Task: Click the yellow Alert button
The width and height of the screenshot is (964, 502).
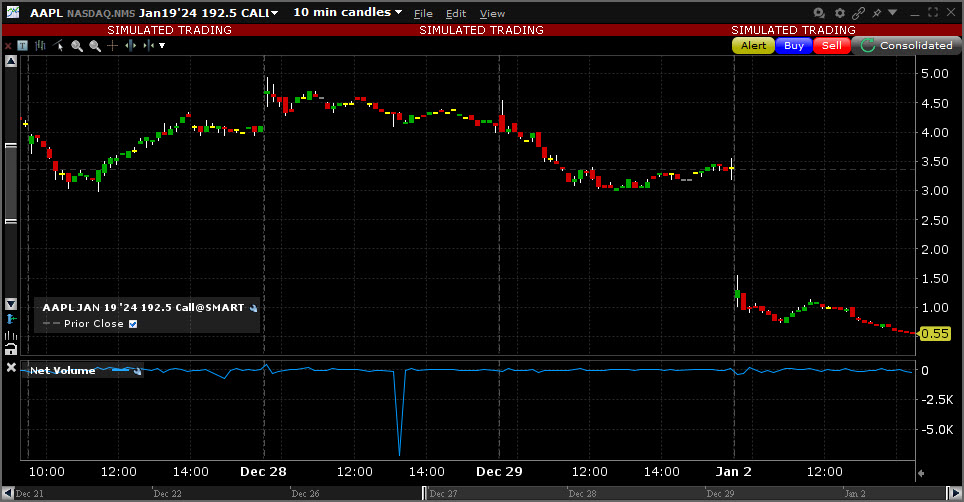Action: pyautogui.click(x=753, y=45)
